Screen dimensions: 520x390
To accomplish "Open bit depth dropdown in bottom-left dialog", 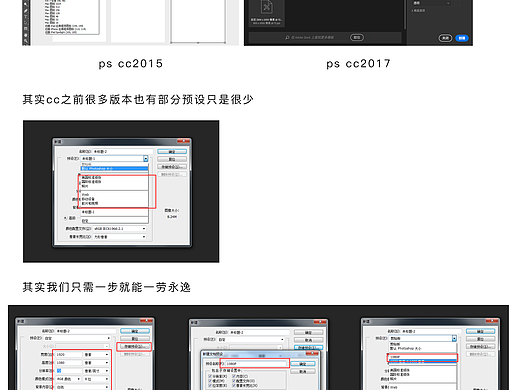I will coord(97,379).
